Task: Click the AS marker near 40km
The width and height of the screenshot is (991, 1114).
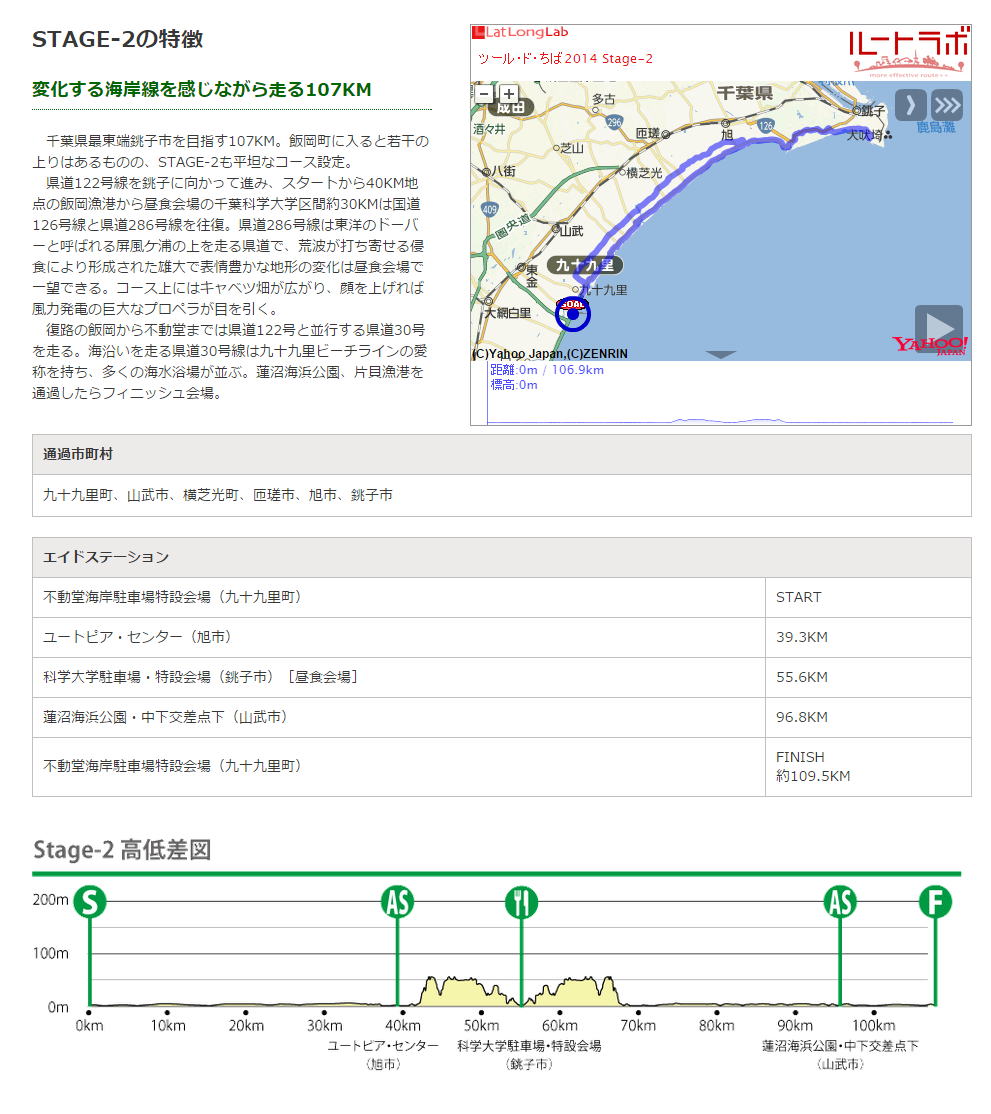Action: [397, 902]
